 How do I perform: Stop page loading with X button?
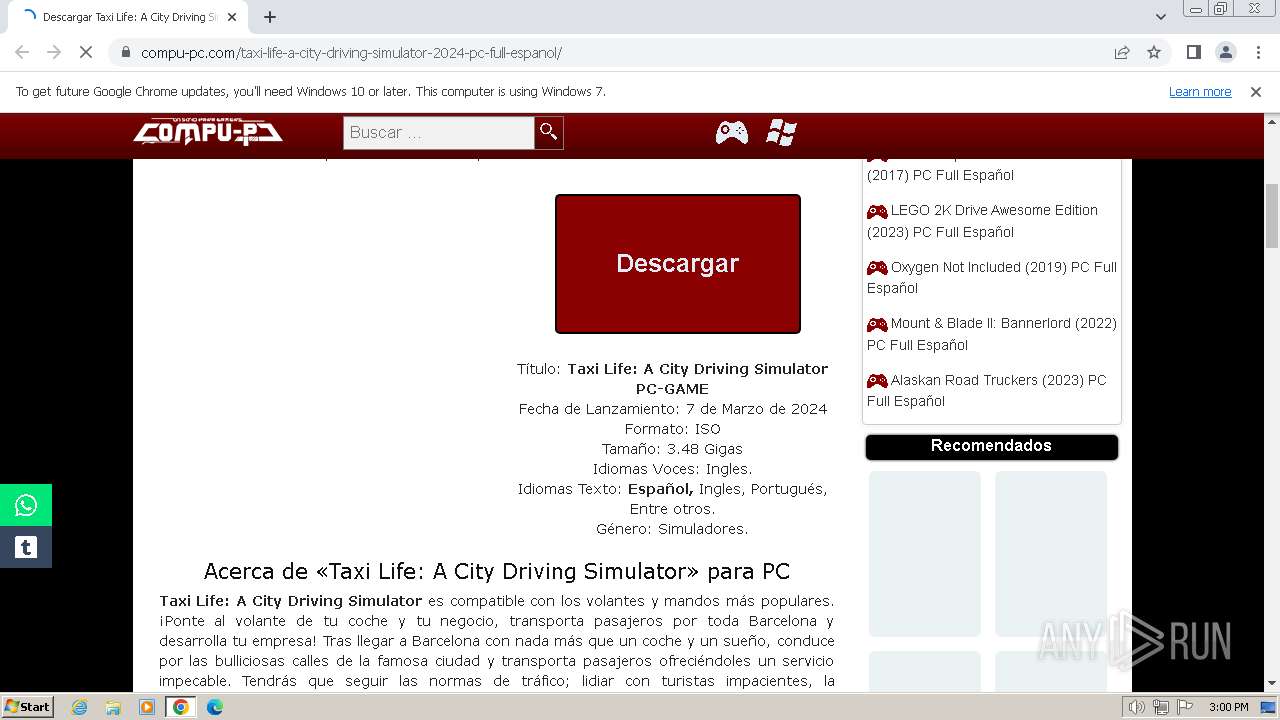click(x=86, y=52)
